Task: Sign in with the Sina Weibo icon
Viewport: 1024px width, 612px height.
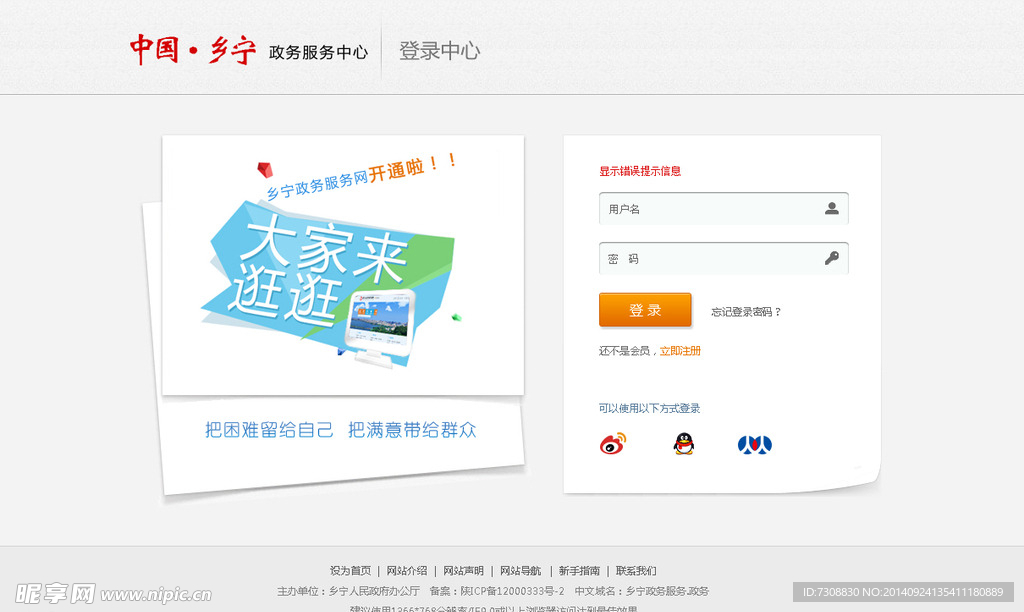Action: (x=613, y=444)
